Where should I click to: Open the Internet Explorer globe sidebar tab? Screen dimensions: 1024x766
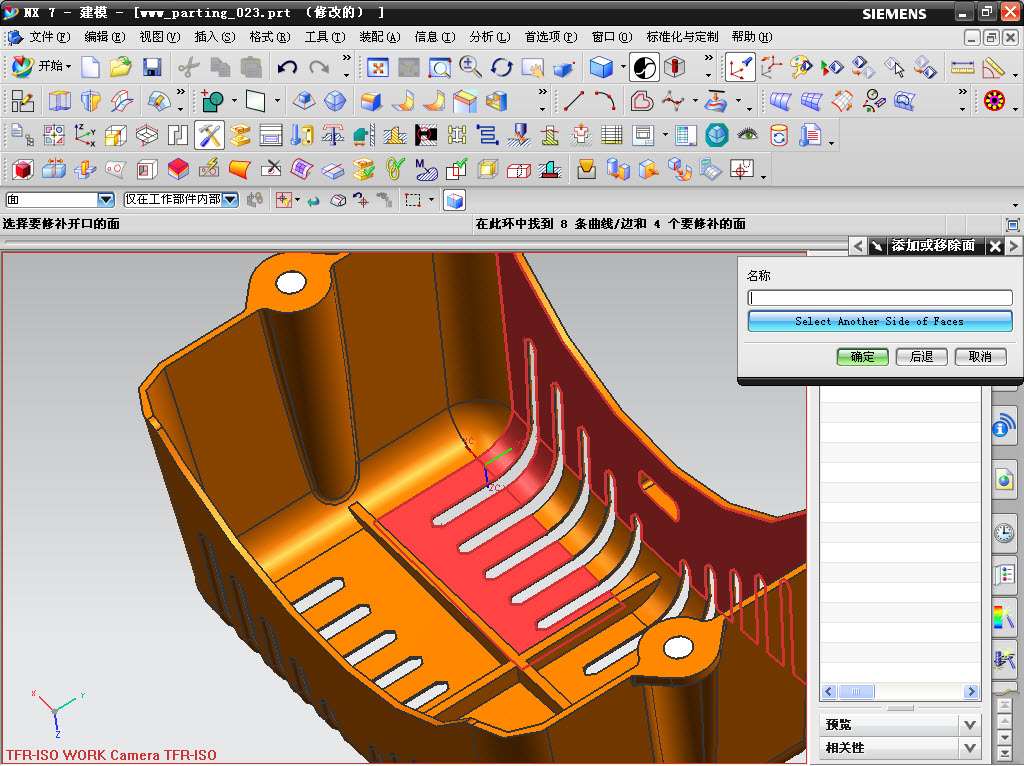[1004, 481]
